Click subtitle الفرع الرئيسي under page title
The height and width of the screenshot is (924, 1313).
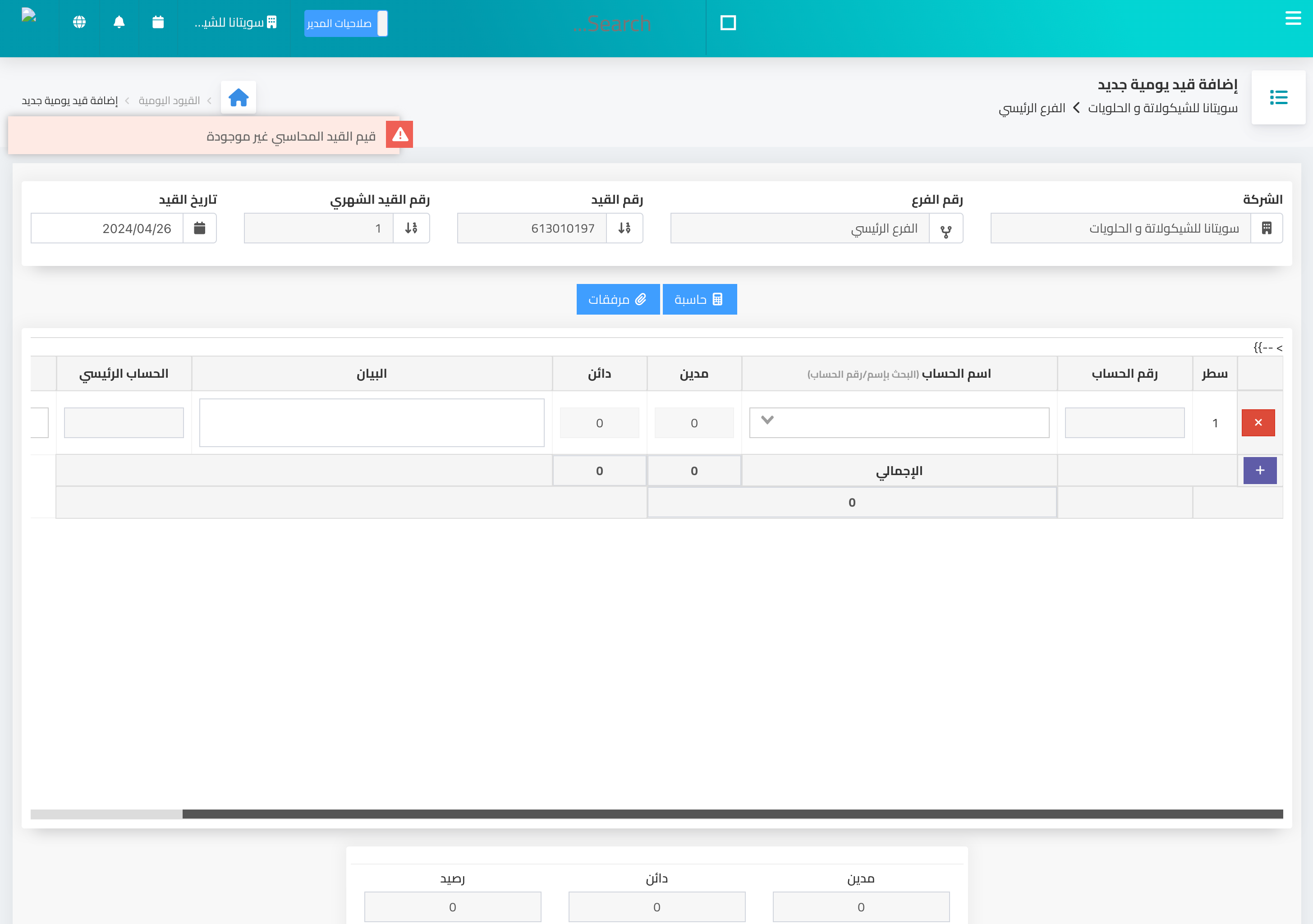1032,108
